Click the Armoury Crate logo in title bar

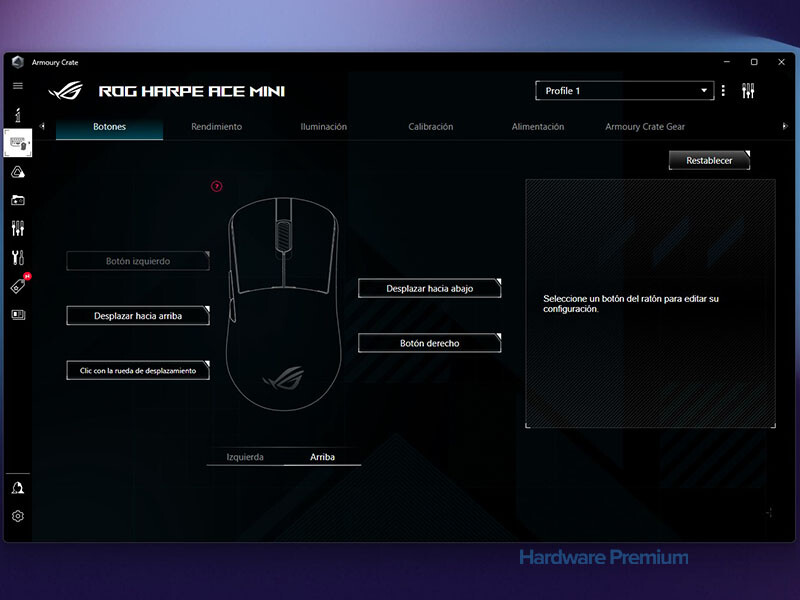click(18, 62)
